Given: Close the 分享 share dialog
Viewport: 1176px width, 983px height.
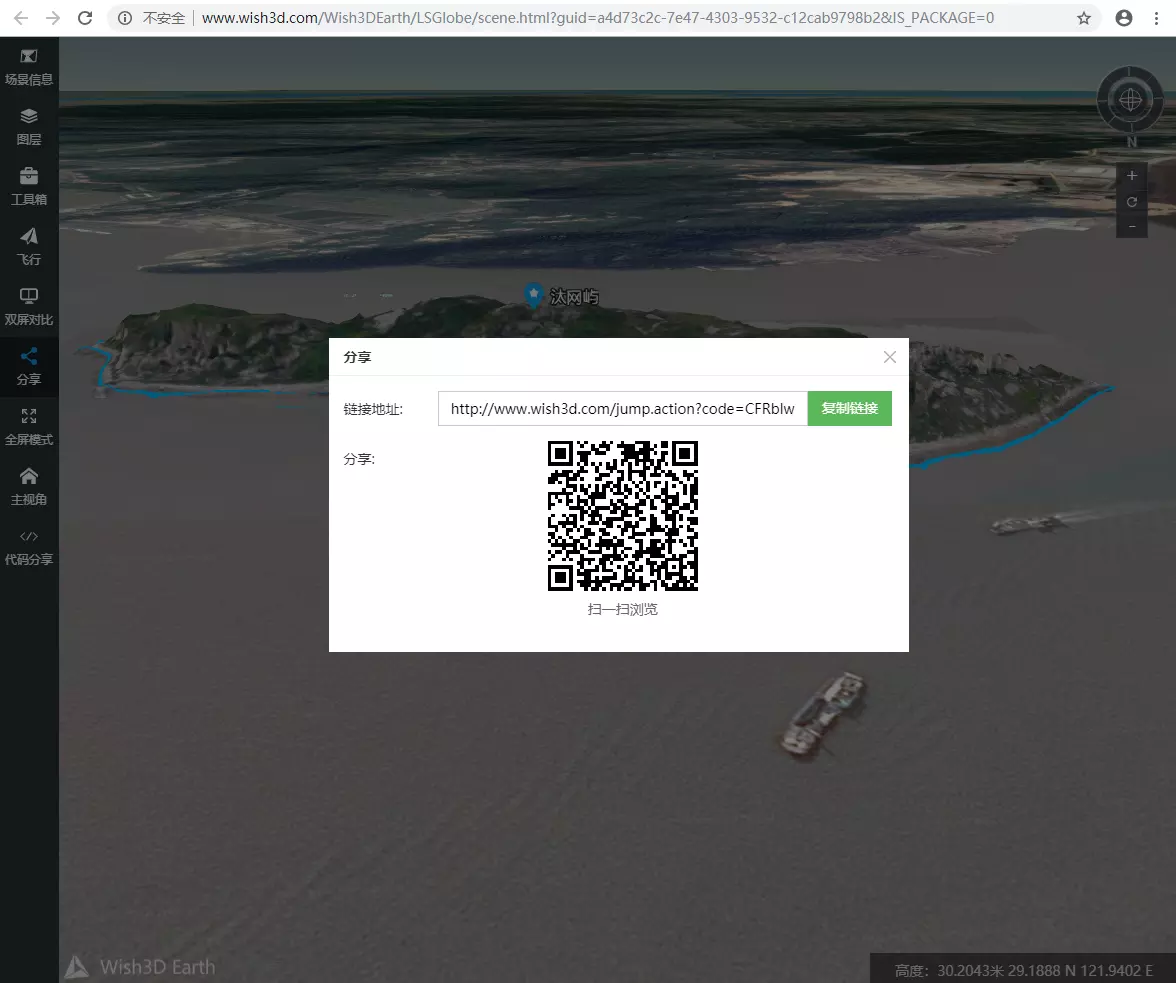Looking at the screenshot, I should click(x=890, y=357).
